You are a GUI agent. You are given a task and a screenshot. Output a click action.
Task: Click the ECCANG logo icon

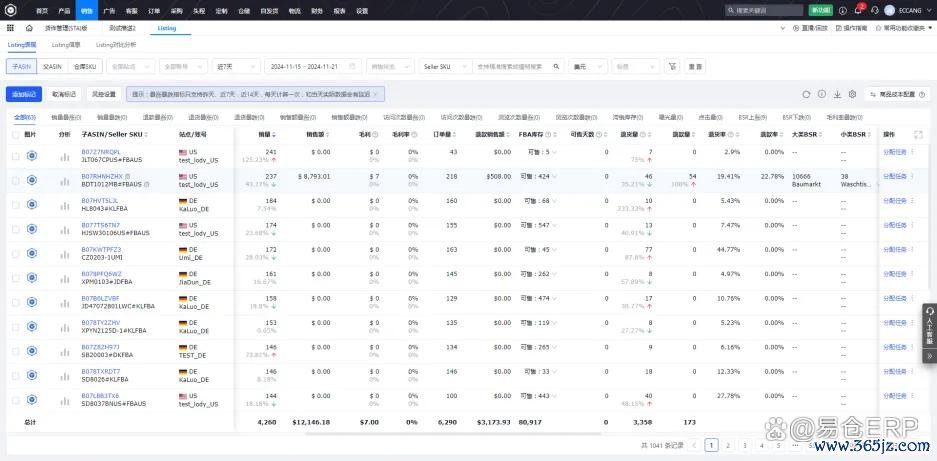click(x=11, y=10)
